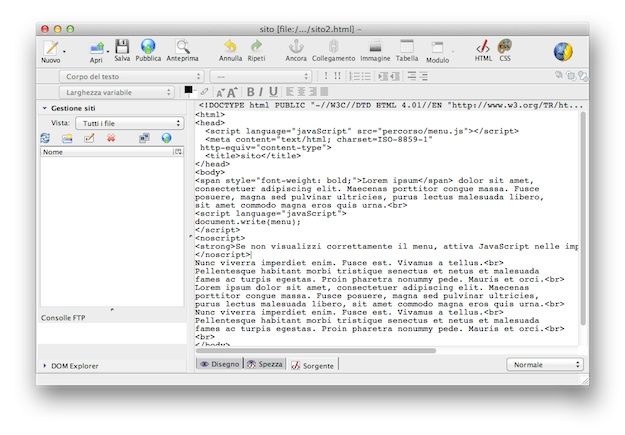Viewport: 625px width, 435px height.
Task: Click the </noscript> line in source
Action: tap(223, 254)
